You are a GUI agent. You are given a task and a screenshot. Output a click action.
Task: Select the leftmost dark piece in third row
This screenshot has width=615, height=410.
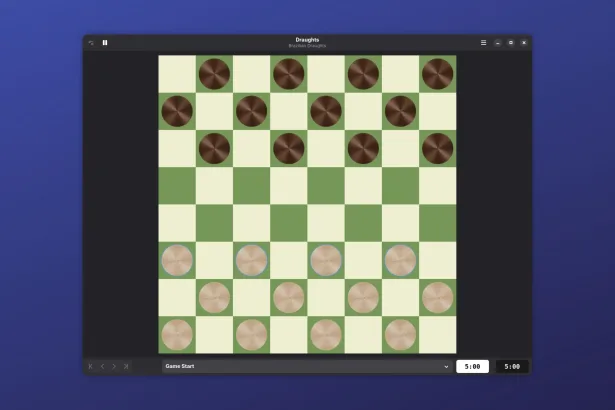click(x=214, y=148)
